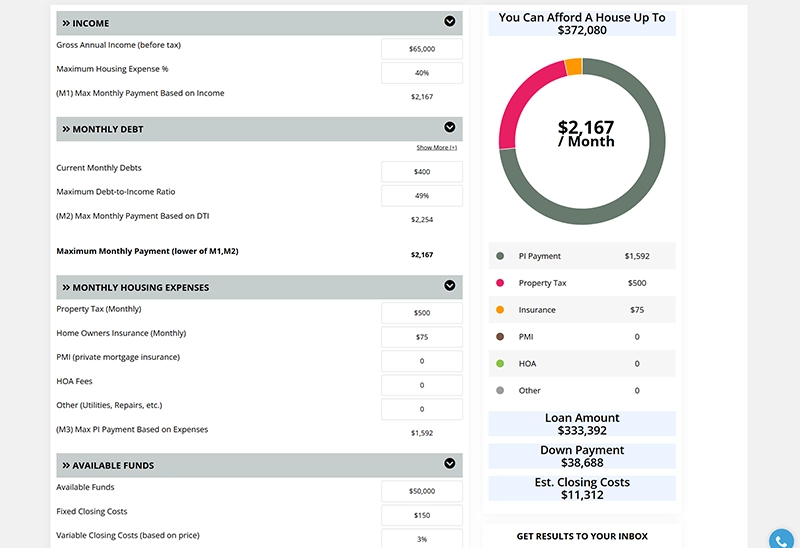This screenshot has width=800, height=548.
Task: Select the Current Monthly Debts input
Action: 422,172
